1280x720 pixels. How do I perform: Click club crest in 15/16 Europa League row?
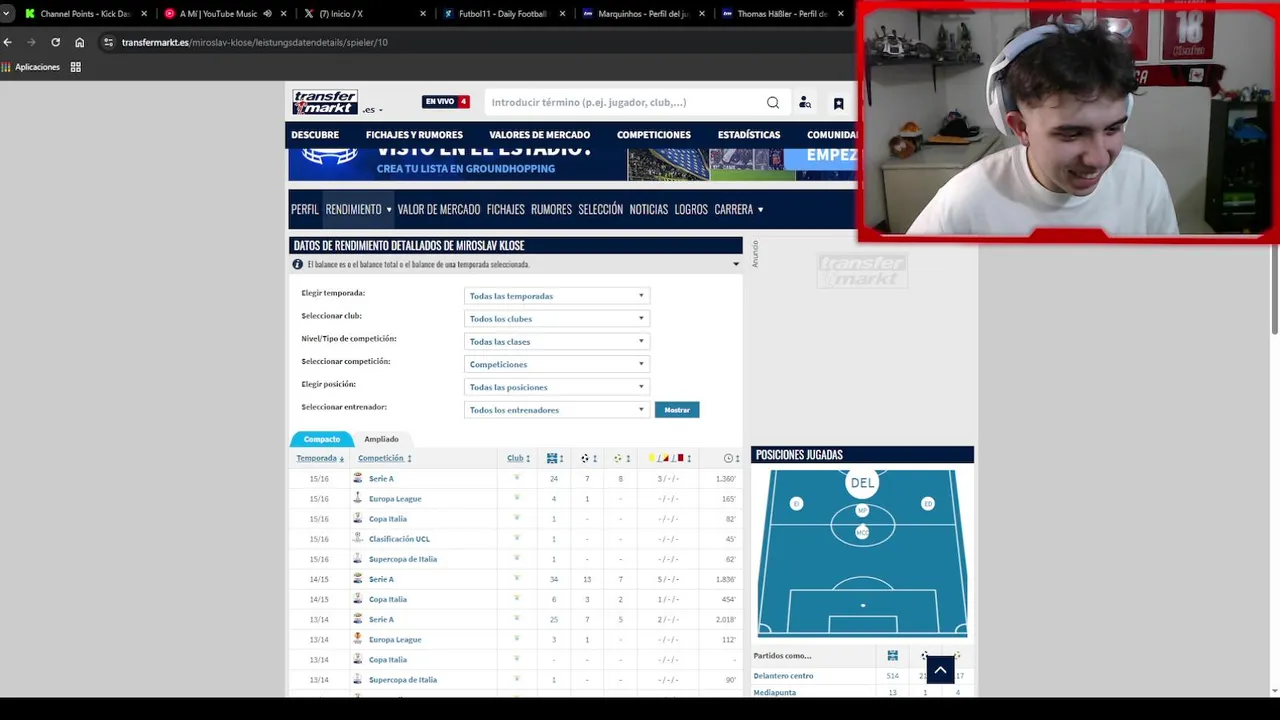[516, 498]
